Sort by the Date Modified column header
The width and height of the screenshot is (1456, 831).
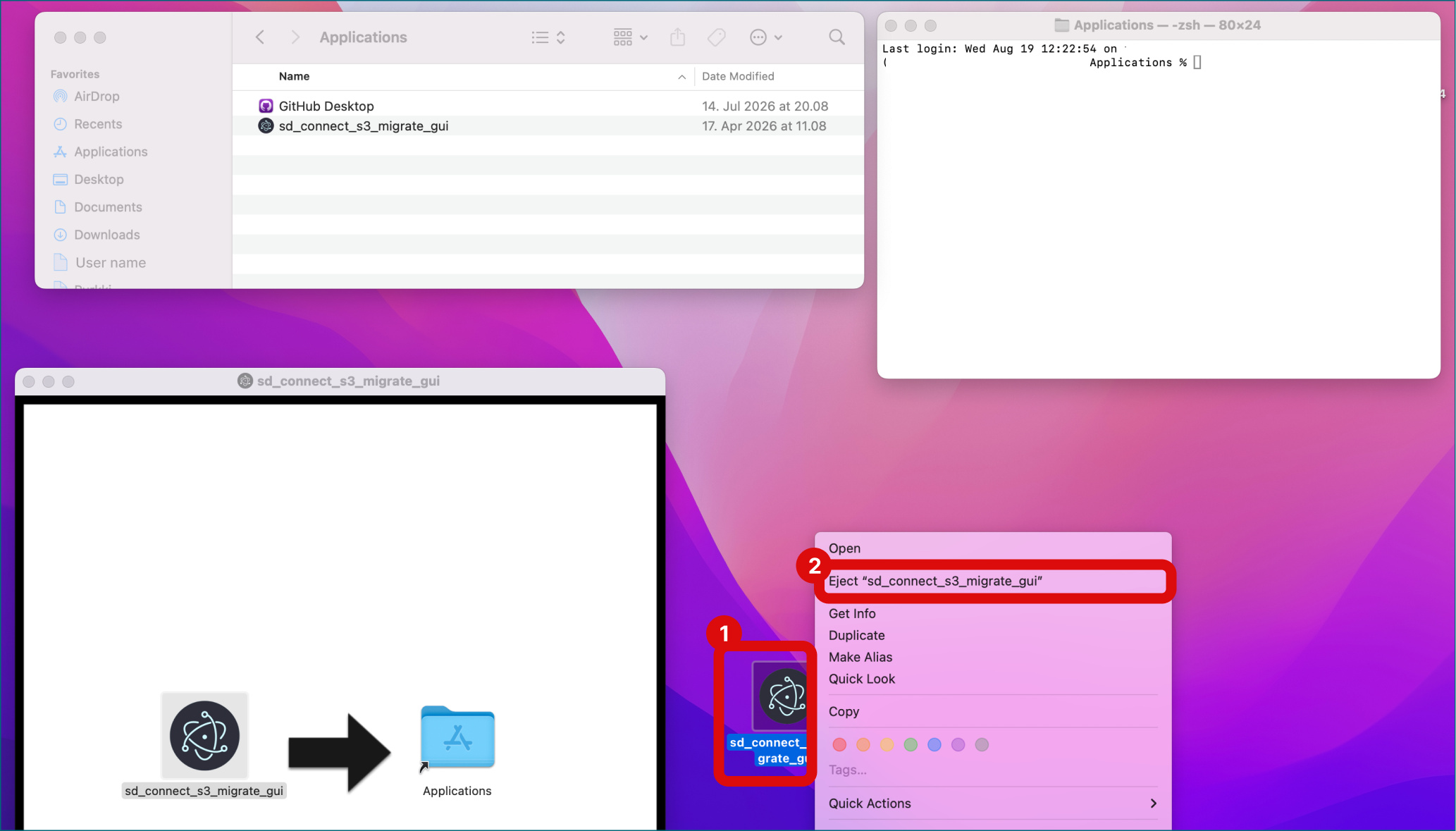pyautogui.click(x=738, y=76)
